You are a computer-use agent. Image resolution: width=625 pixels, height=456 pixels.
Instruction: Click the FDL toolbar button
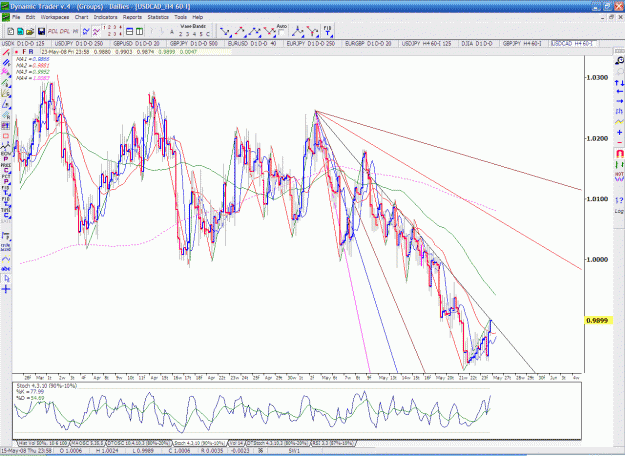53,31
